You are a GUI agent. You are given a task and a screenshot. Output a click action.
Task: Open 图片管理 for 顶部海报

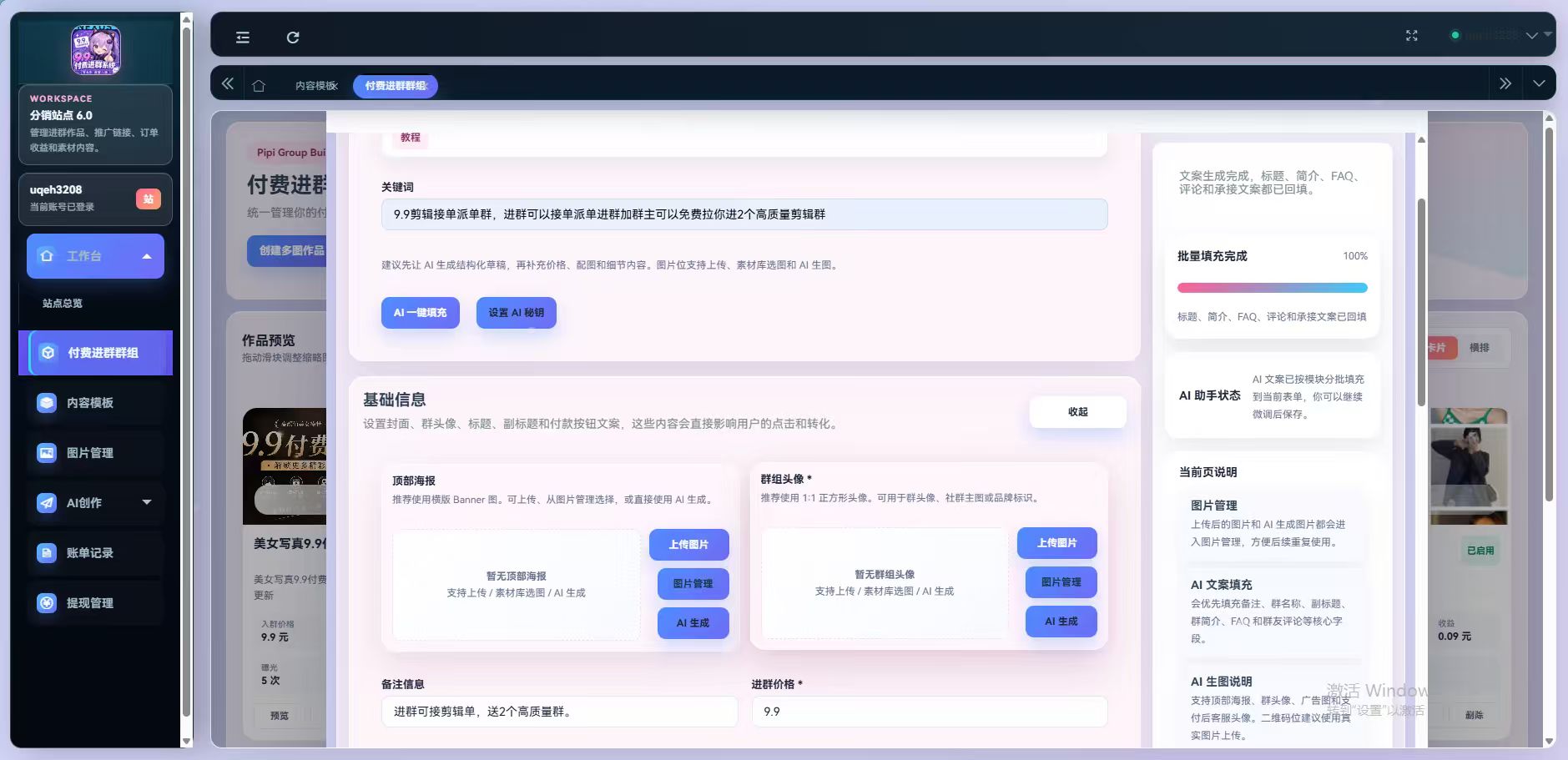pyautogui.click(x=693, y=584)
